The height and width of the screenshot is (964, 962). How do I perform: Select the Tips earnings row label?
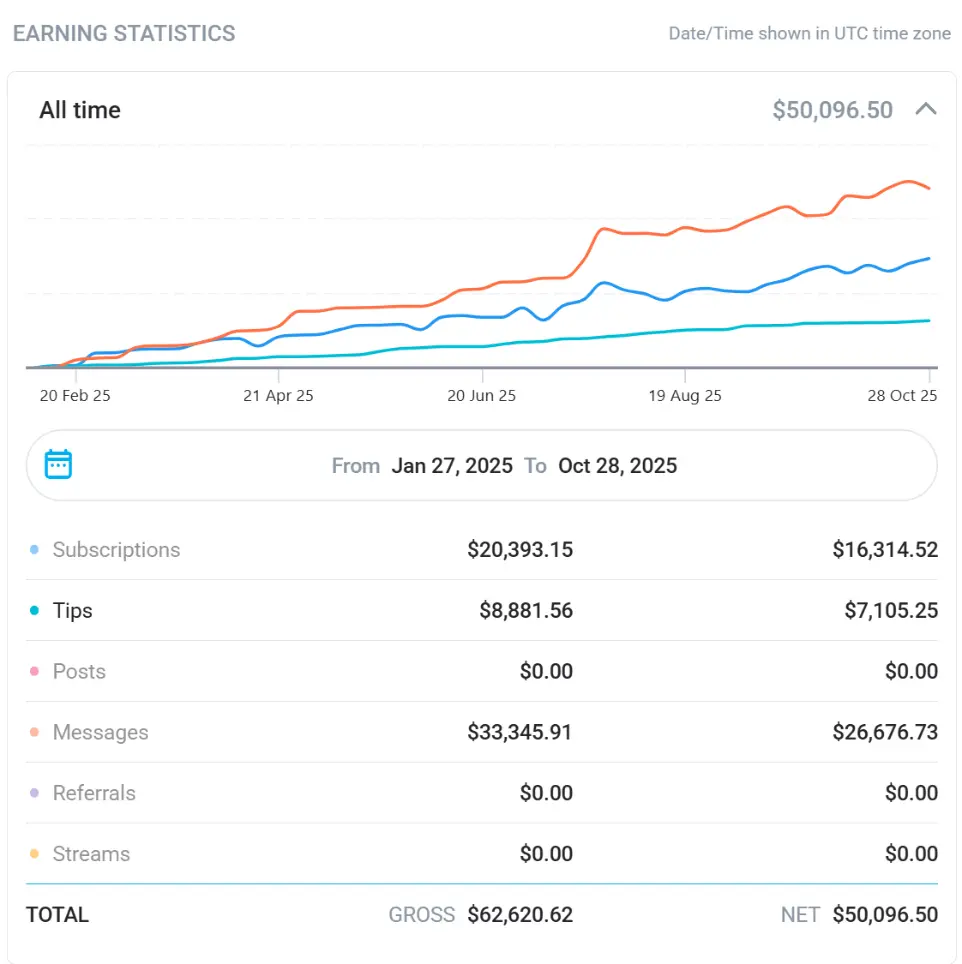(x=72, y=611)
